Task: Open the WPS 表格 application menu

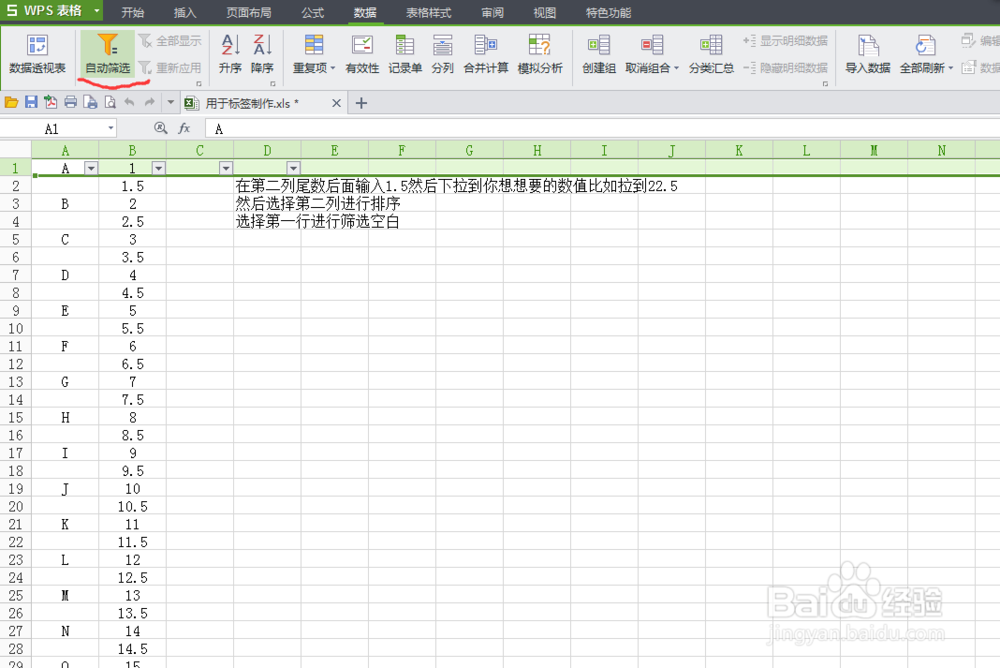Action: pyautogui.click(x=52, y=11)
